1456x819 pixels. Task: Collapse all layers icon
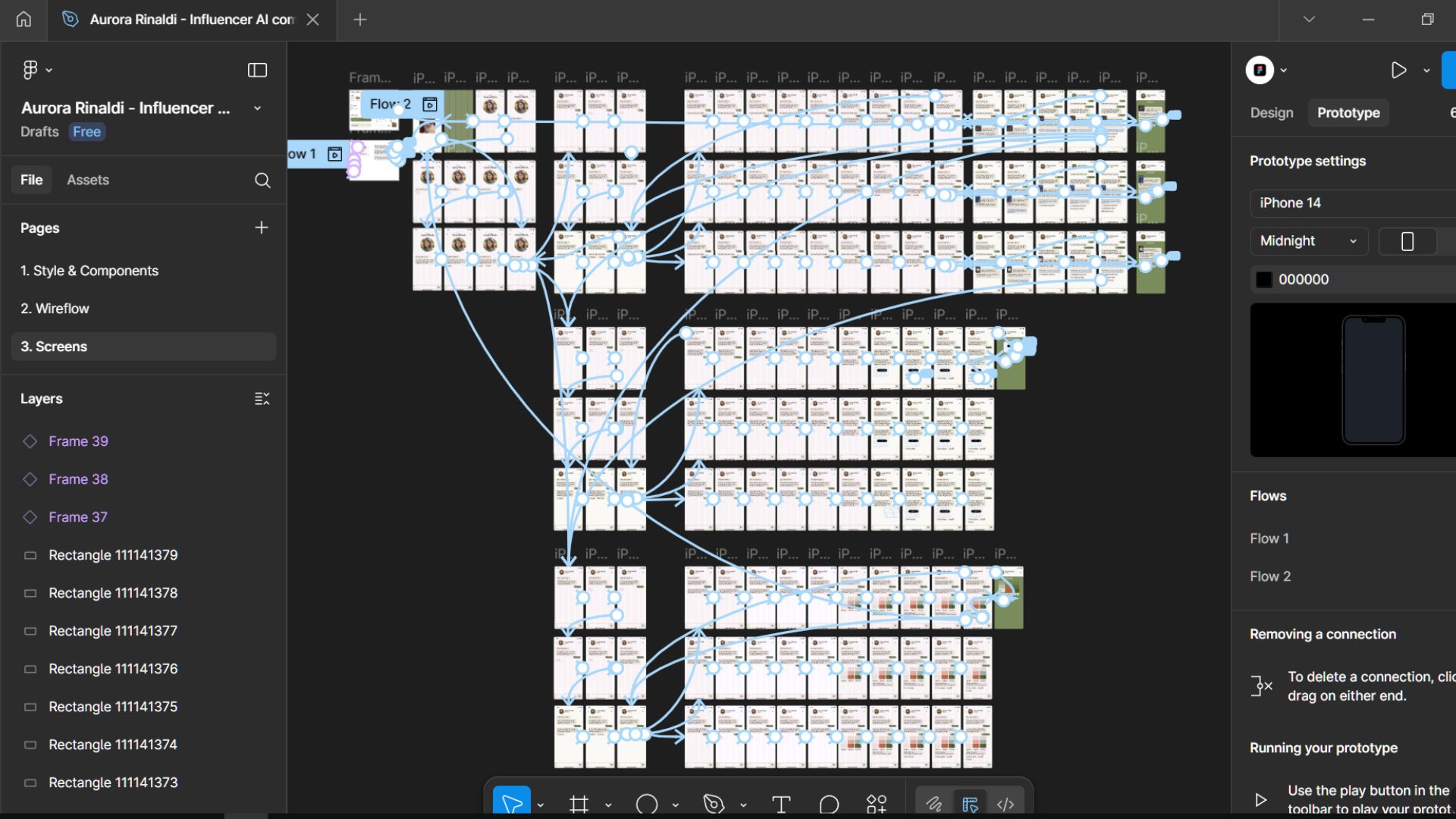262,399
